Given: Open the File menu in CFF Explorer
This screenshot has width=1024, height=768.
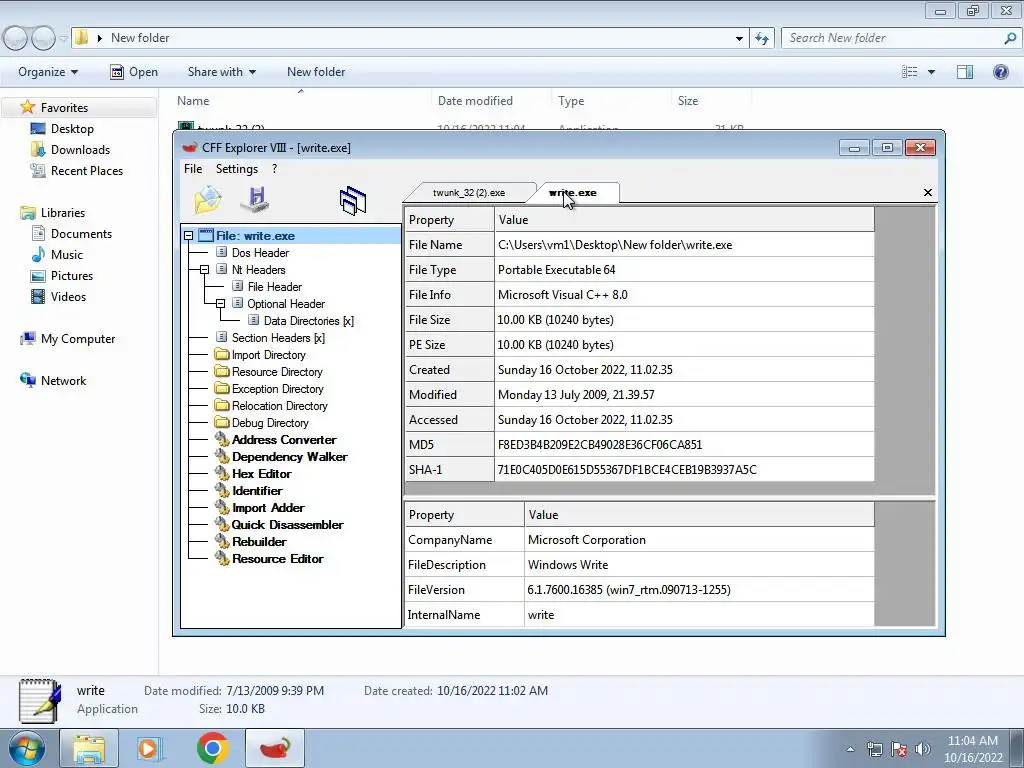Looking at the screenshot, I should 193,169.
